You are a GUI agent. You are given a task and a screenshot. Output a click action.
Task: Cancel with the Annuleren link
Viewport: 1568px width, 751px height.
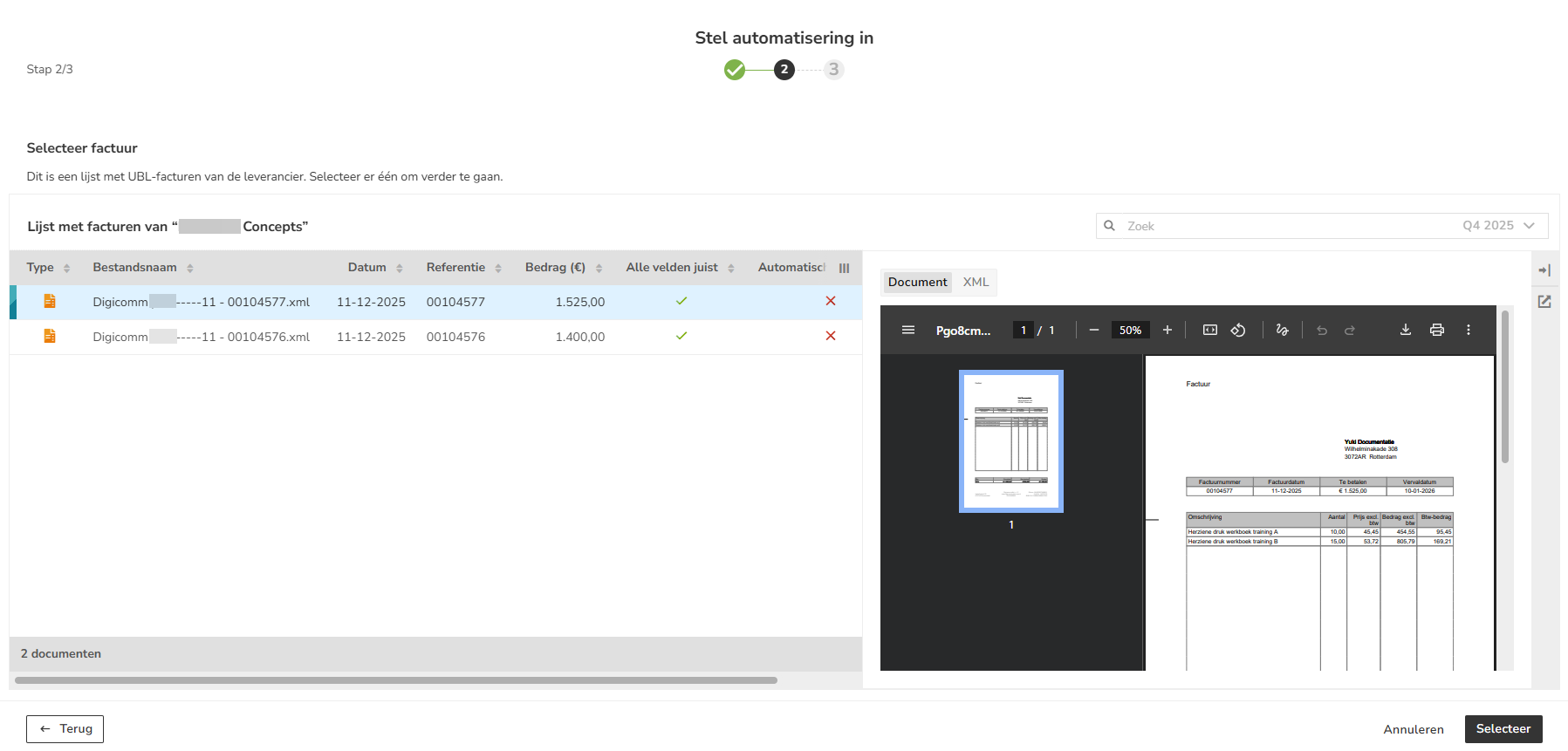click(1414, 729)
